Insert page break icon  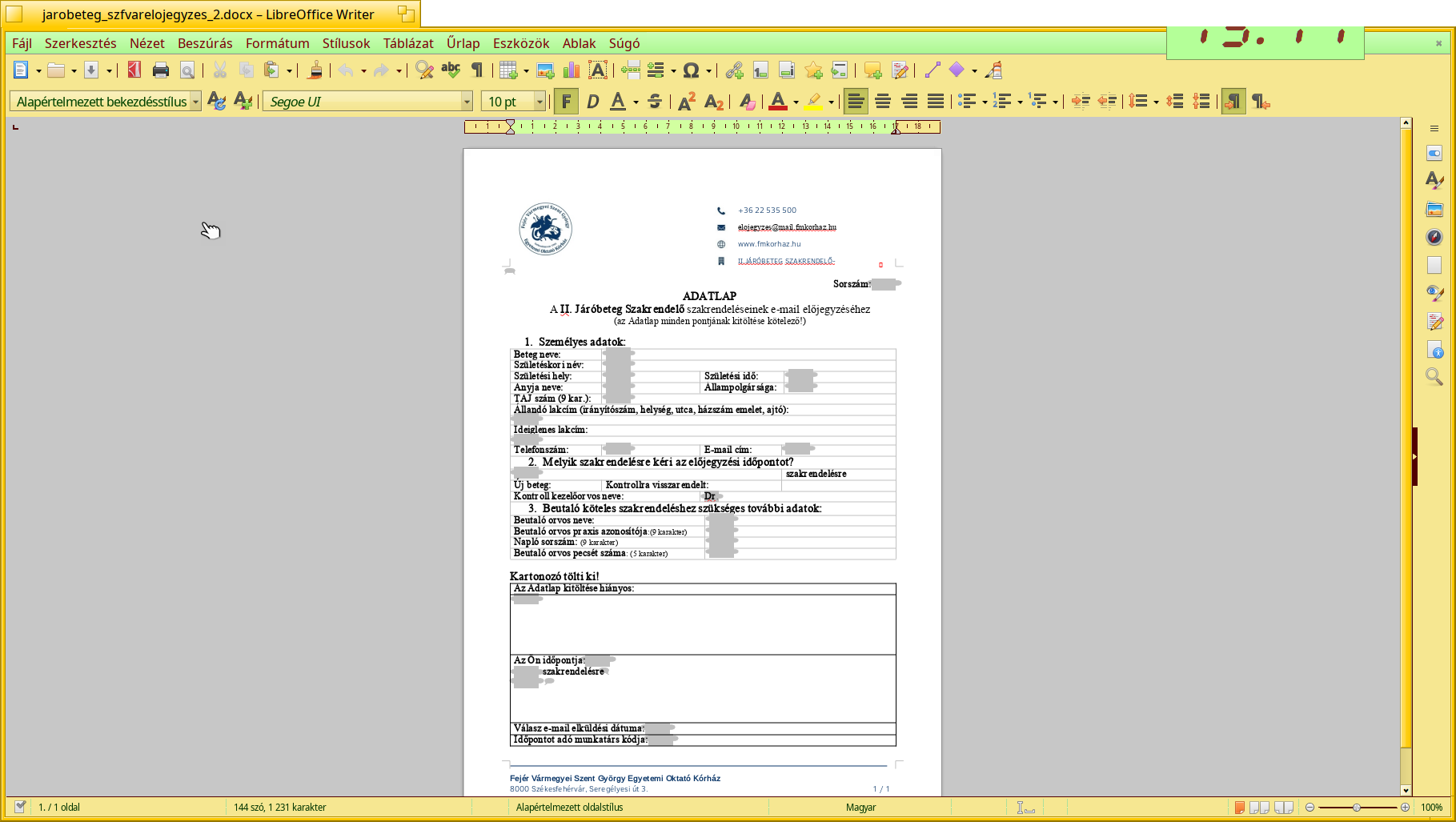pyautogui.click(x=630, y=70)
